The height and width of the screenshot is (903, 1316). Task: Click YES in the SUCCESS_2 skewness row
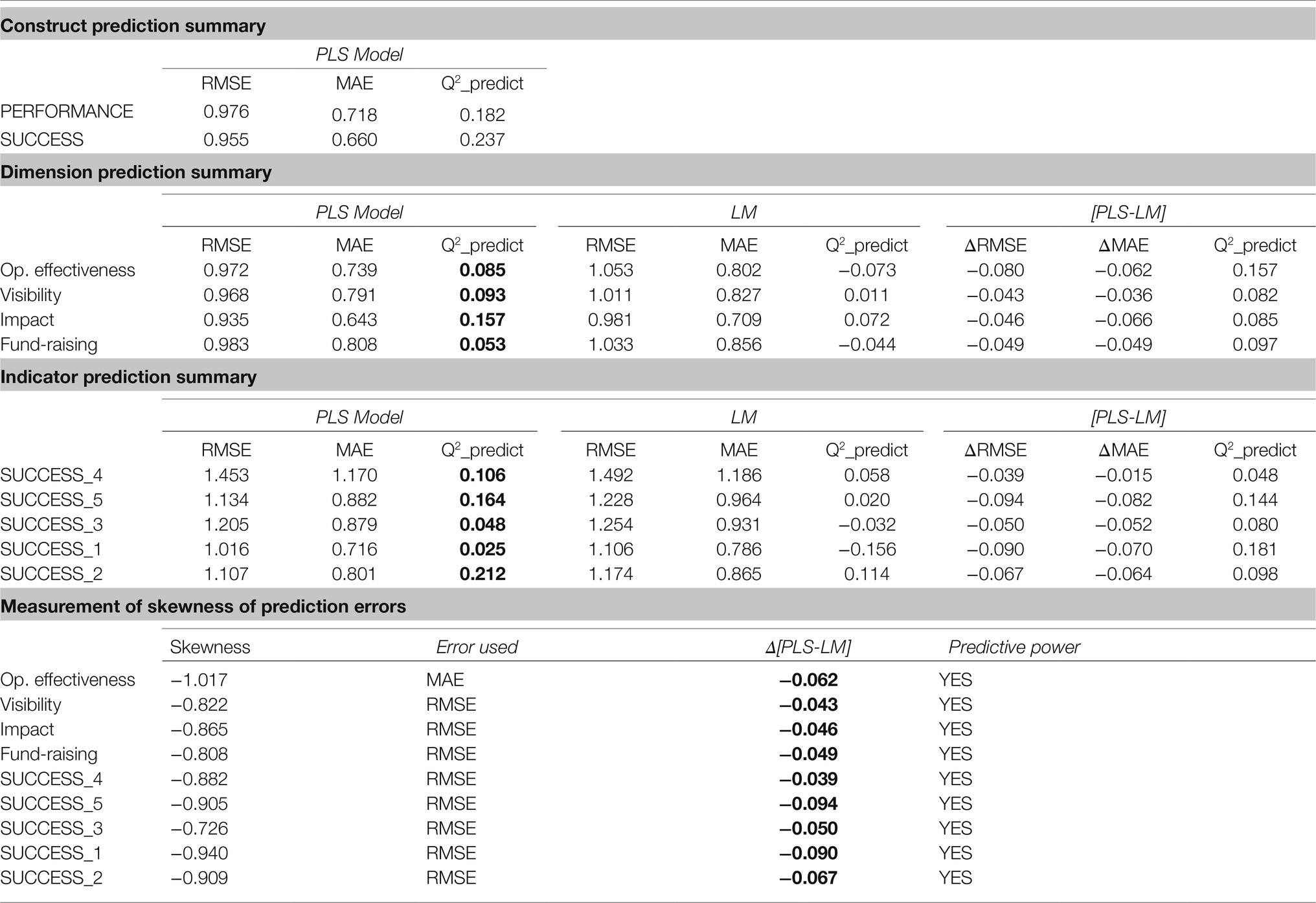955,878
